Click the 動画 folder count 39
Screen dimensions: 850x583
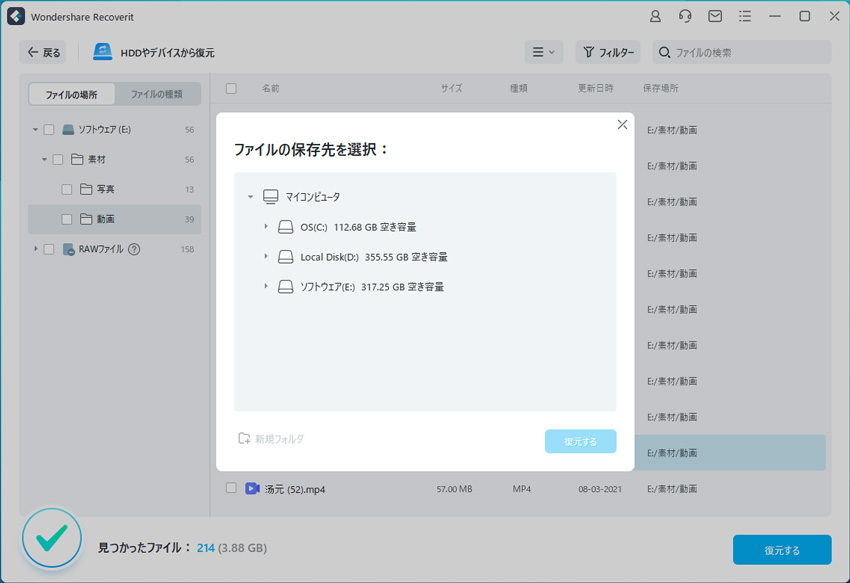[x=189, y=220]
